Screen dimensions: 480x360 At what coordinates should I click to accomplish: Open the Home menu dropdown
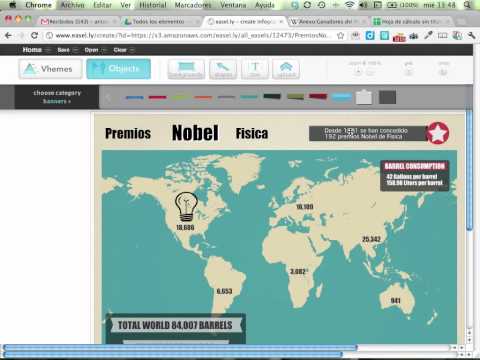click(x=36, y=50)
